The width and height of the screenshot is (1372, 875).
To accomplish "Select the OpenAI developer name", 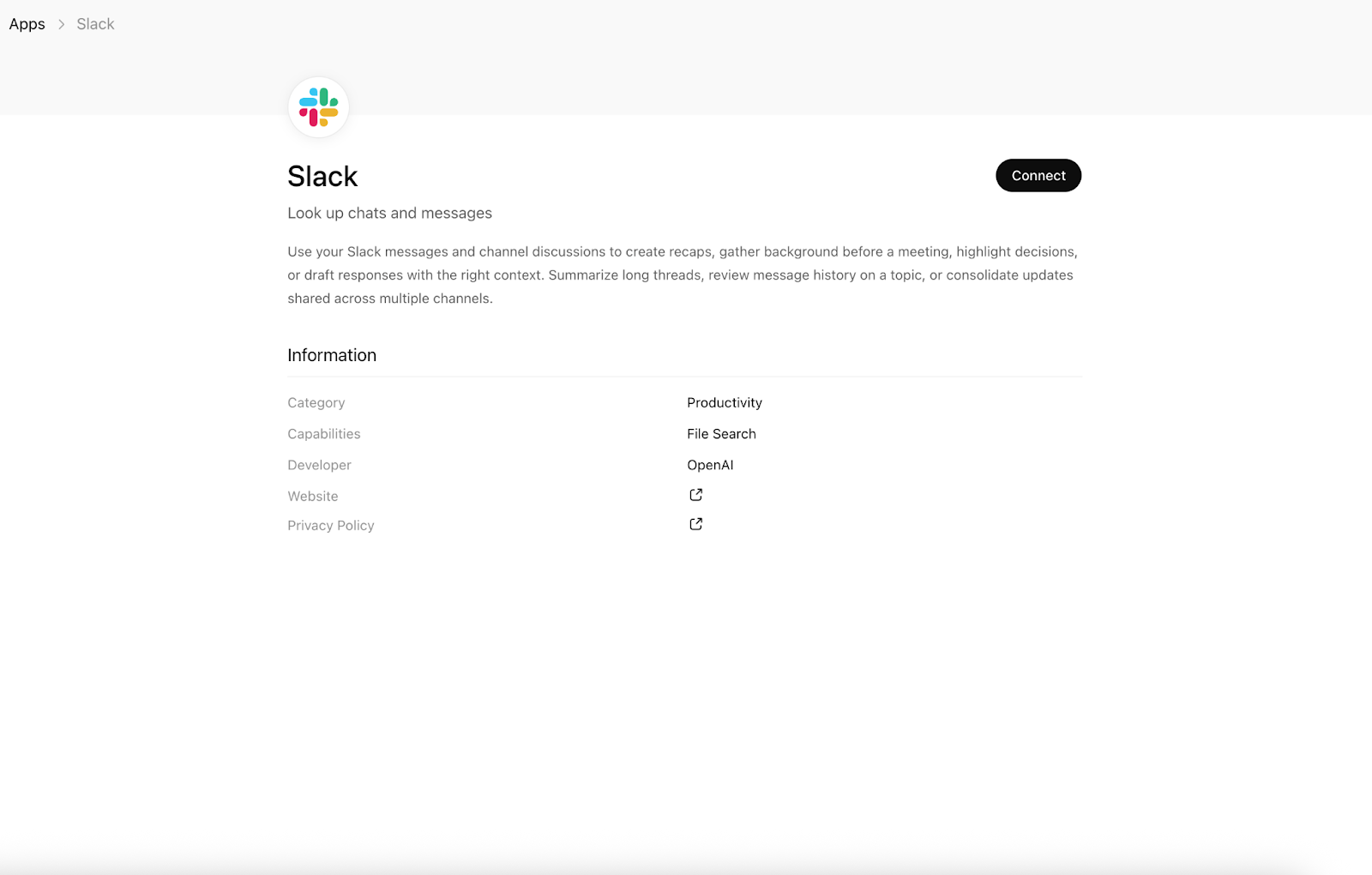I will pyautogui.click(x=710, y=464).
